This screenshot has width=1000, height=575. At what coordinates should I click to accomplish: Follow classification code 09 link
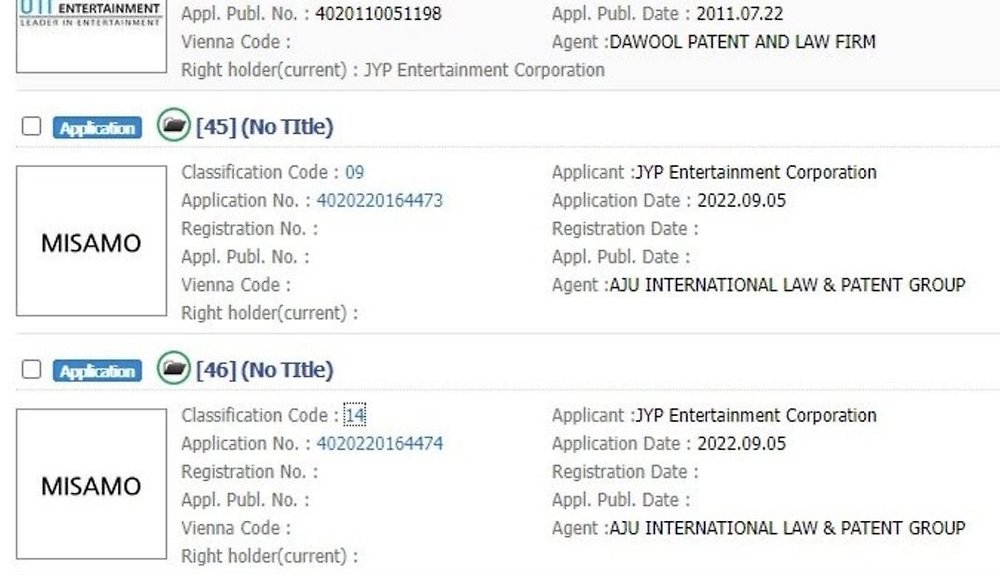tap(355, 172)
